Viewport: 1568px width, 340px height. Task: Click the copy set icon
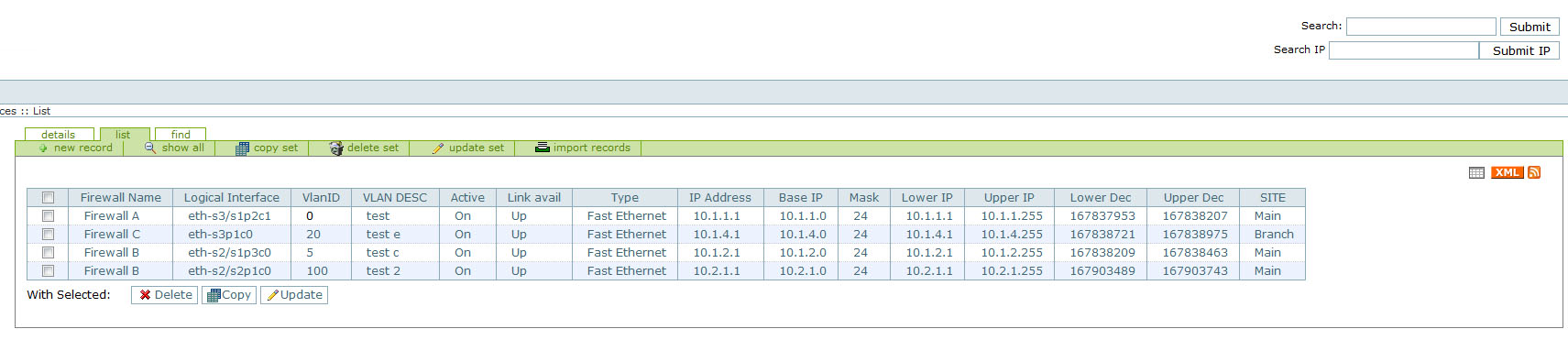coord(242,148)
